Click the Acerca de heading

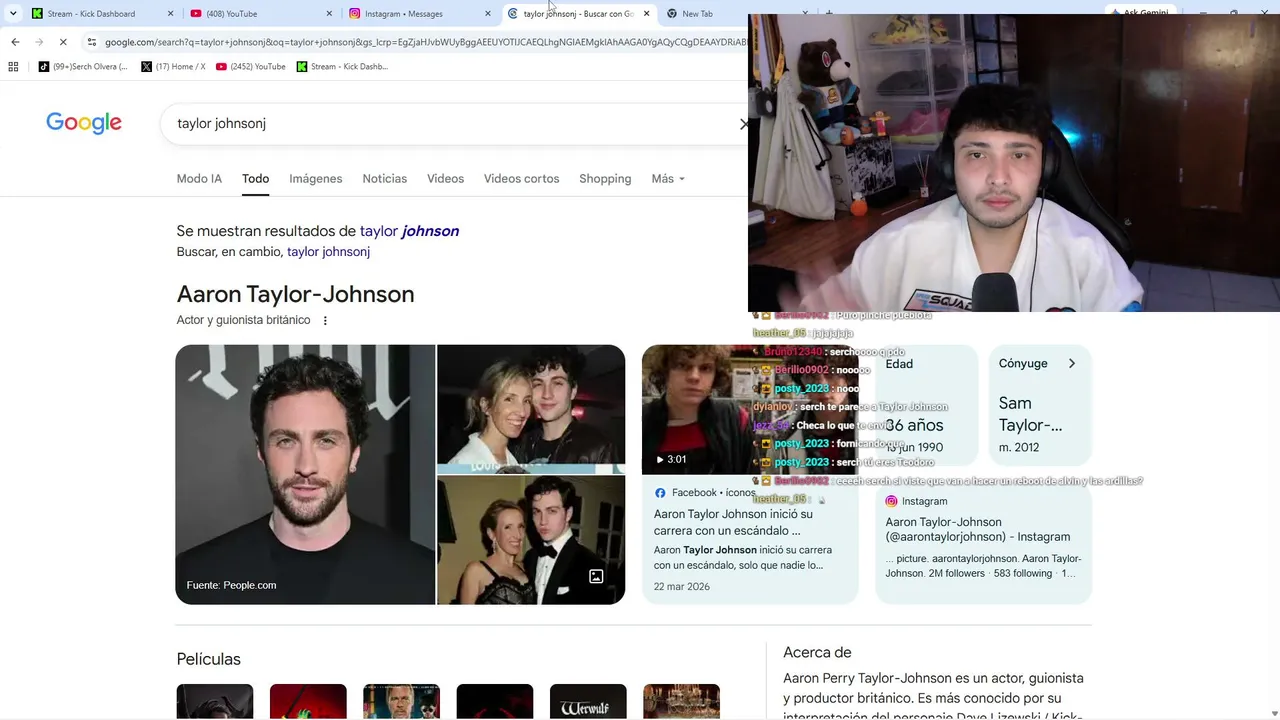817,652
